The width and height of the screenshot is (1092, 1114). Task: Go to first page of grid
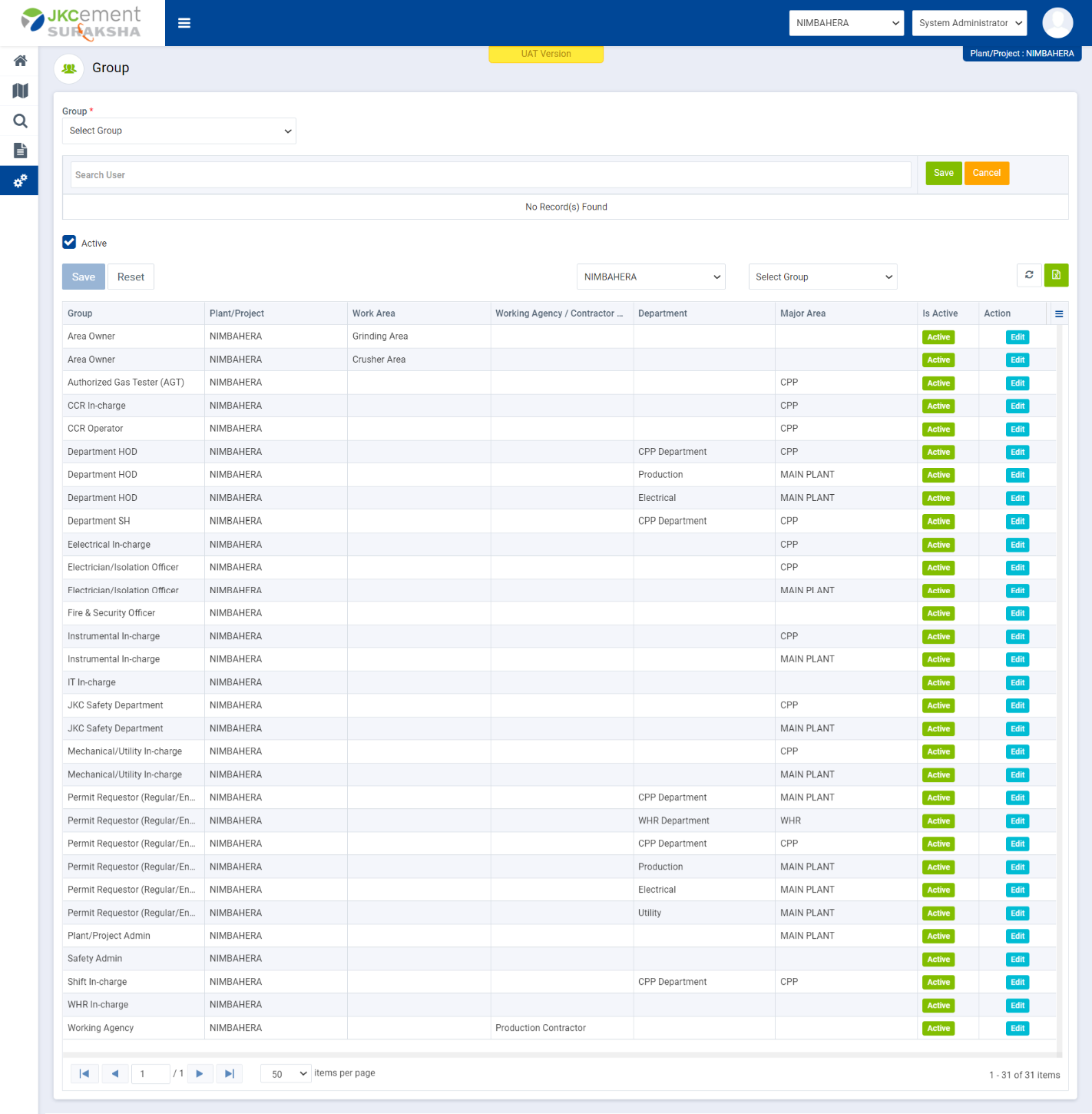pos(84,1073)
